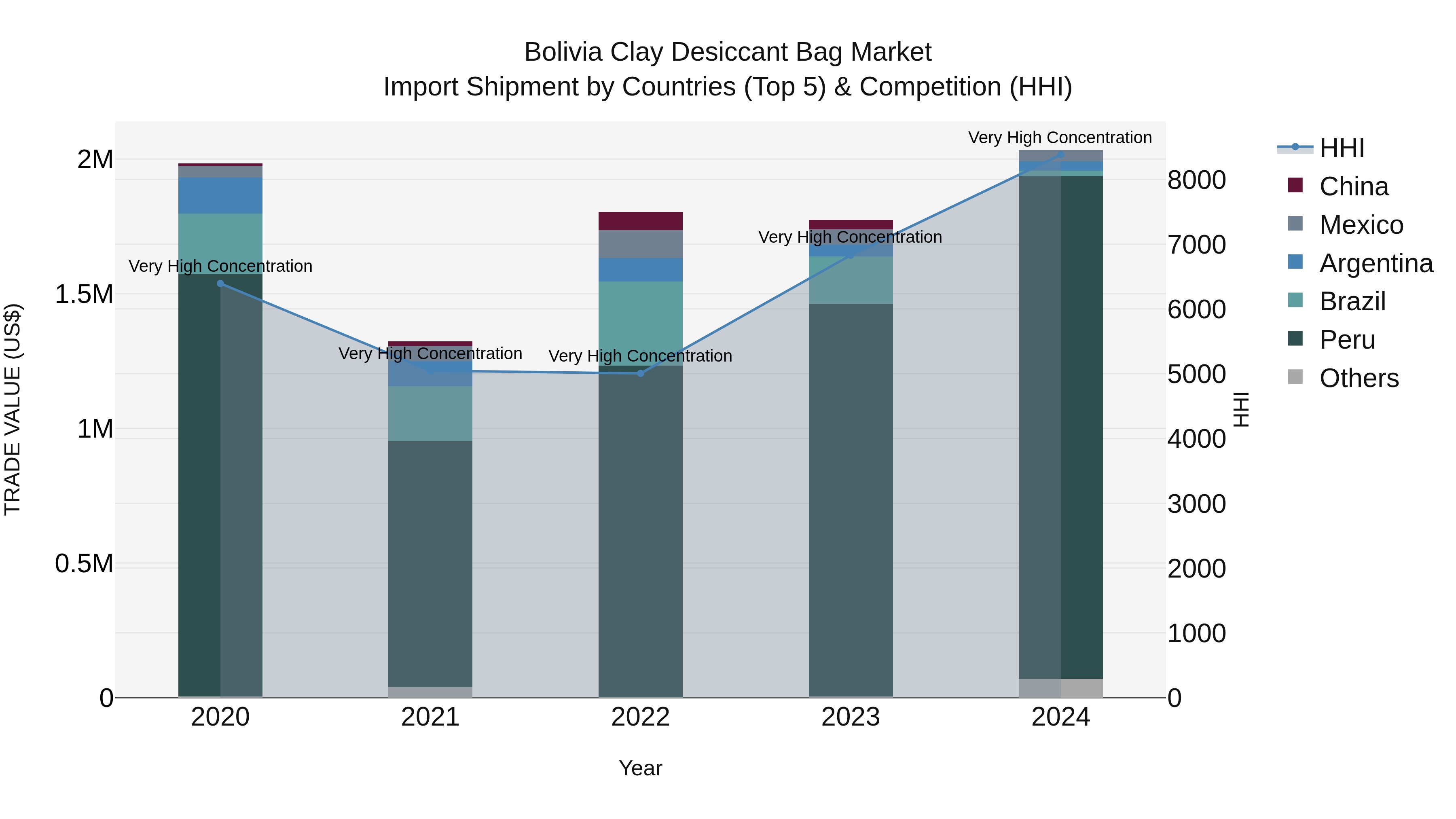The height and width of the screenshot is (819, 1456).
Task: Click the Brazil segment of the 2022 bar
Action: pyautogui.click(x=640, y=323)
